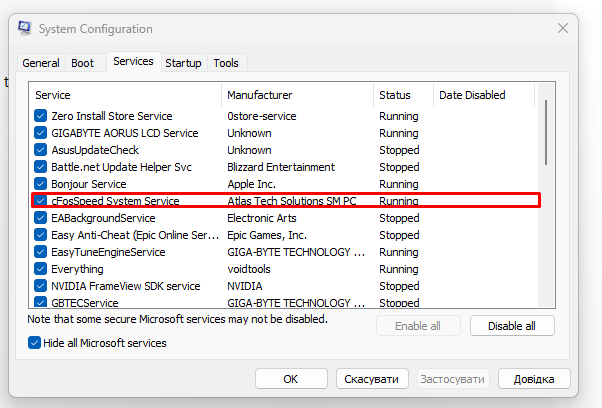
Task: Toggle EABackgroundService checkbox
Action: tap(40, 218)
